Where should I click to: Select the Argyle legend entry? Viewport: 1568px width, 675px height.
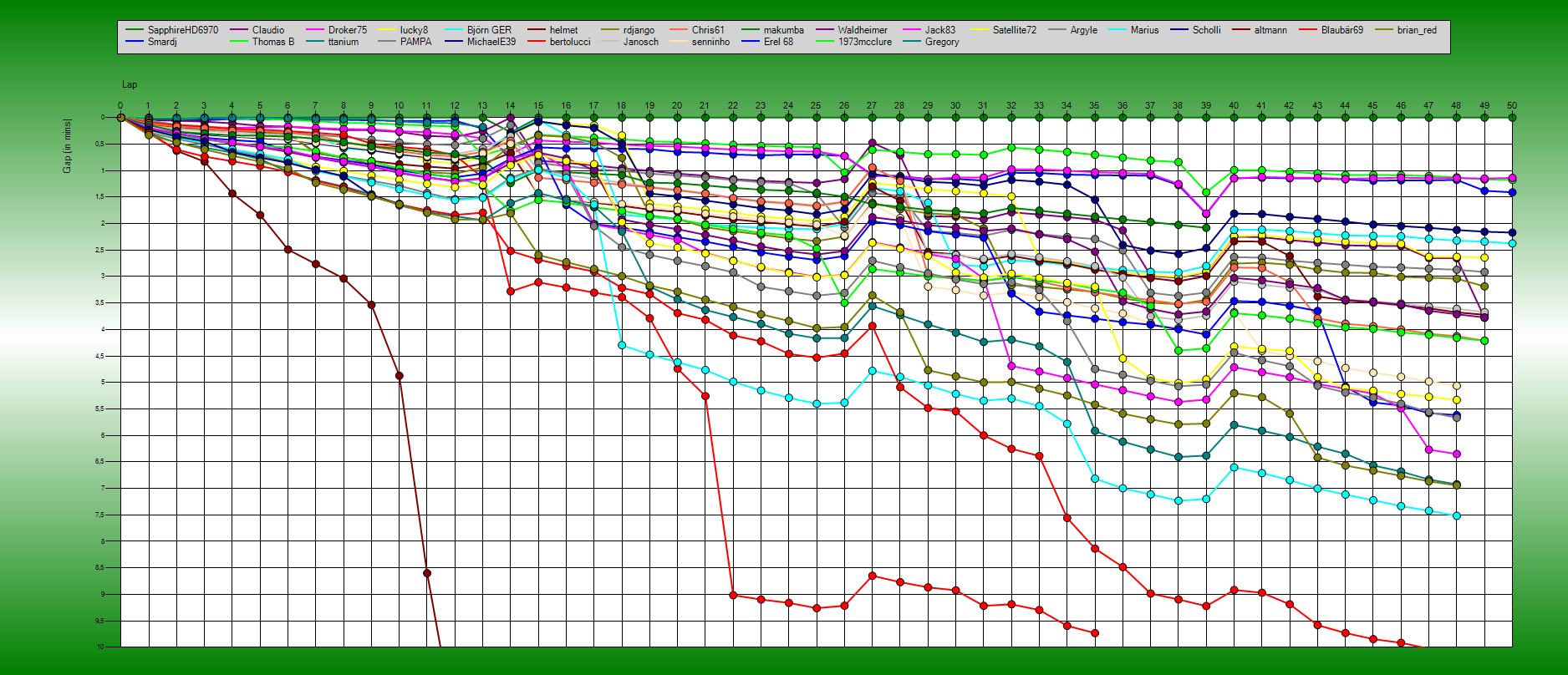coord(1084,30)
